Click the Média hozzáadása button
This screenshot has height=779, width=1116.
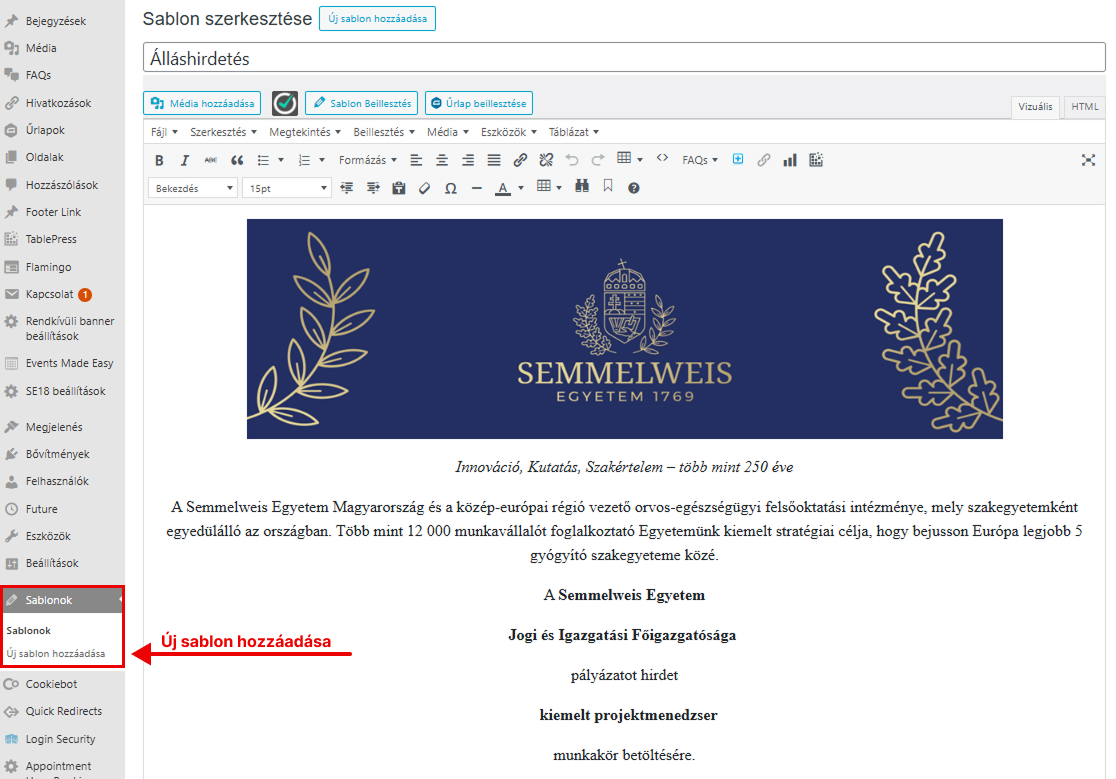point(202,103)
